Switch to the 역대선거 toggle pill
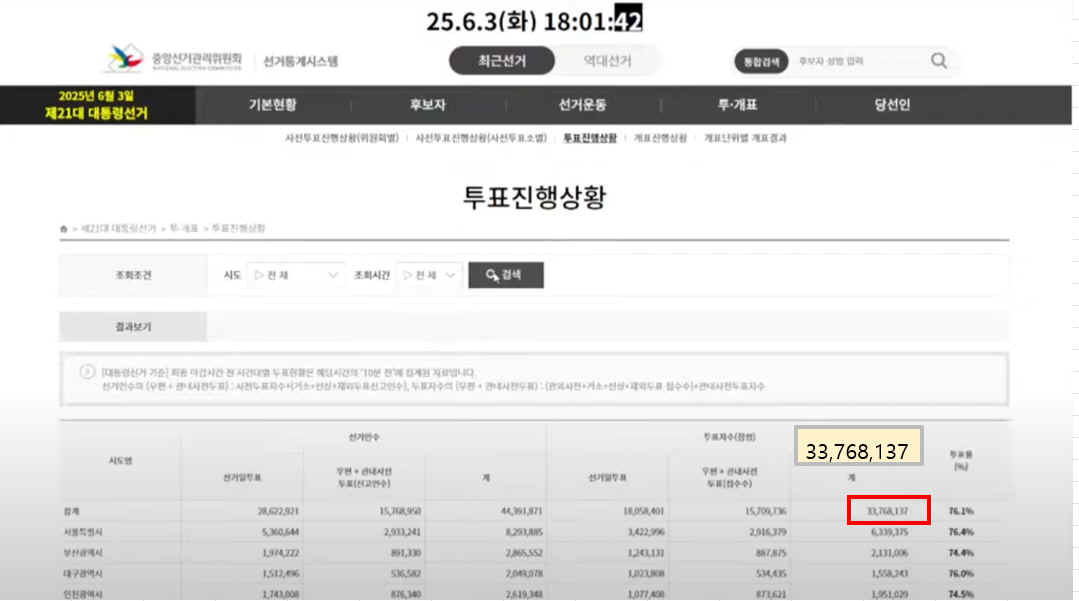Viewport: 1079px width, 601px height. [x=608, y=61]
